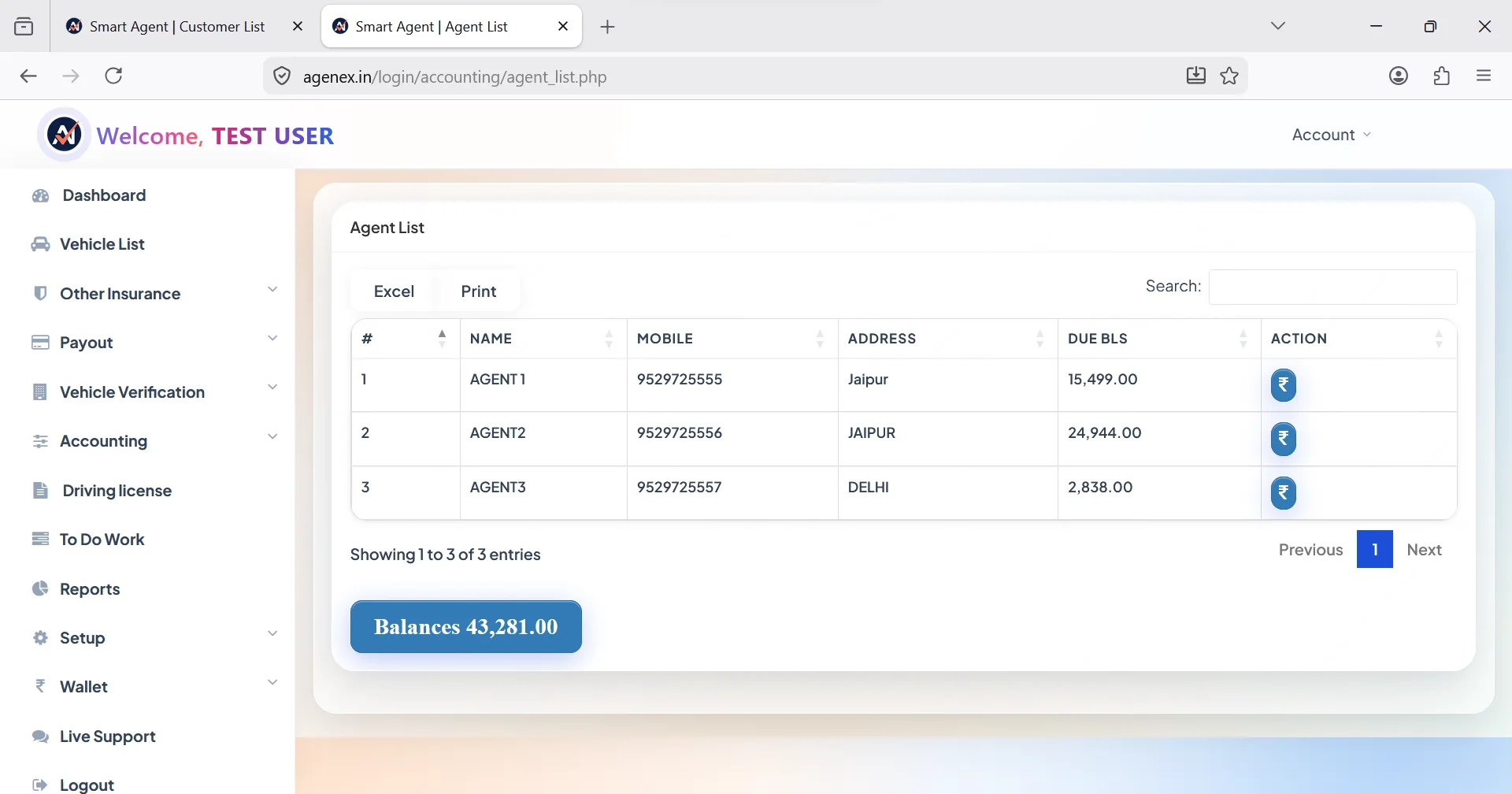1512x794 pixels.
Task: Expand the Setup submenu chevron
Action: coord(272,633)
